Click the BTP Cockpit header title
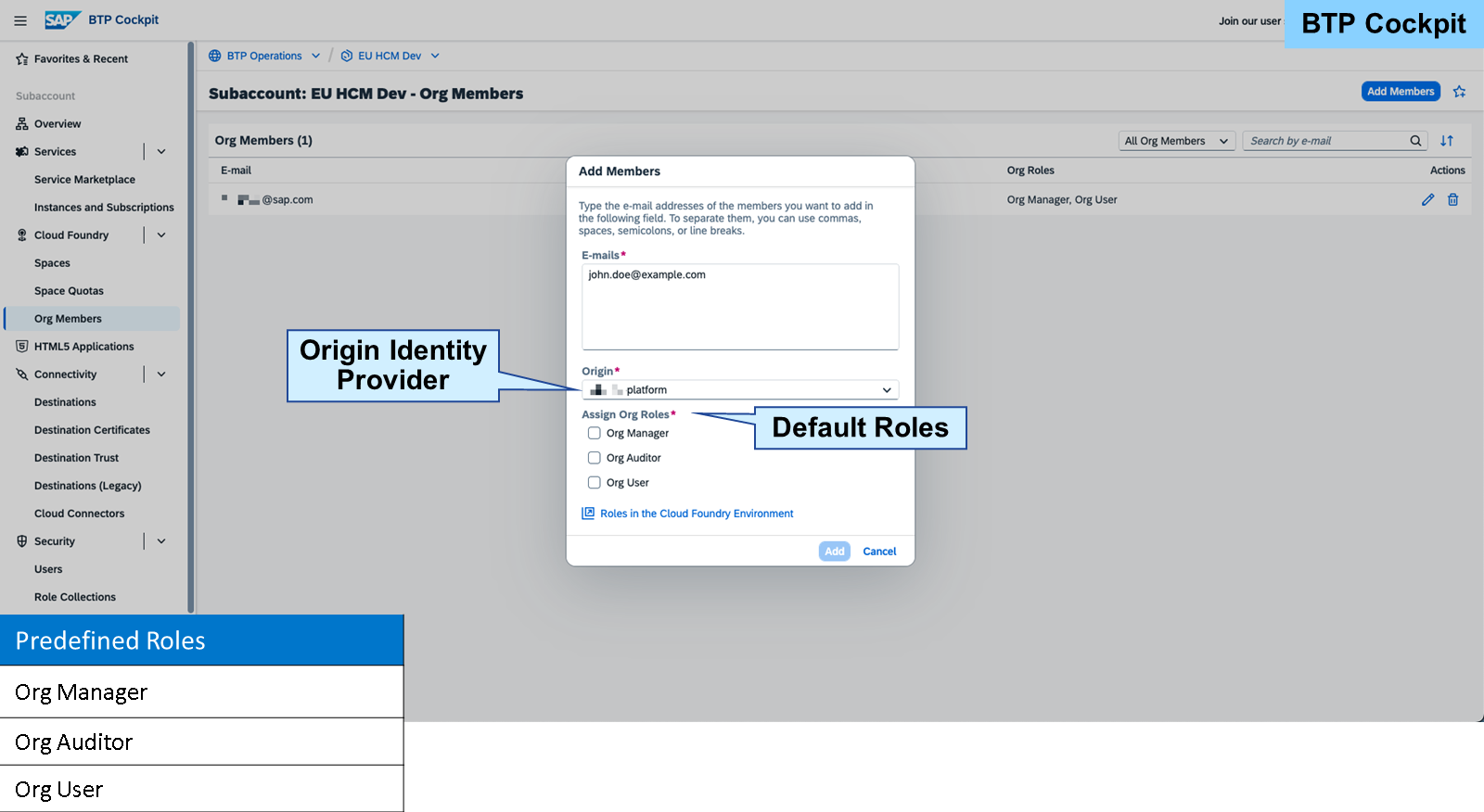 click(x=123, y=19)
